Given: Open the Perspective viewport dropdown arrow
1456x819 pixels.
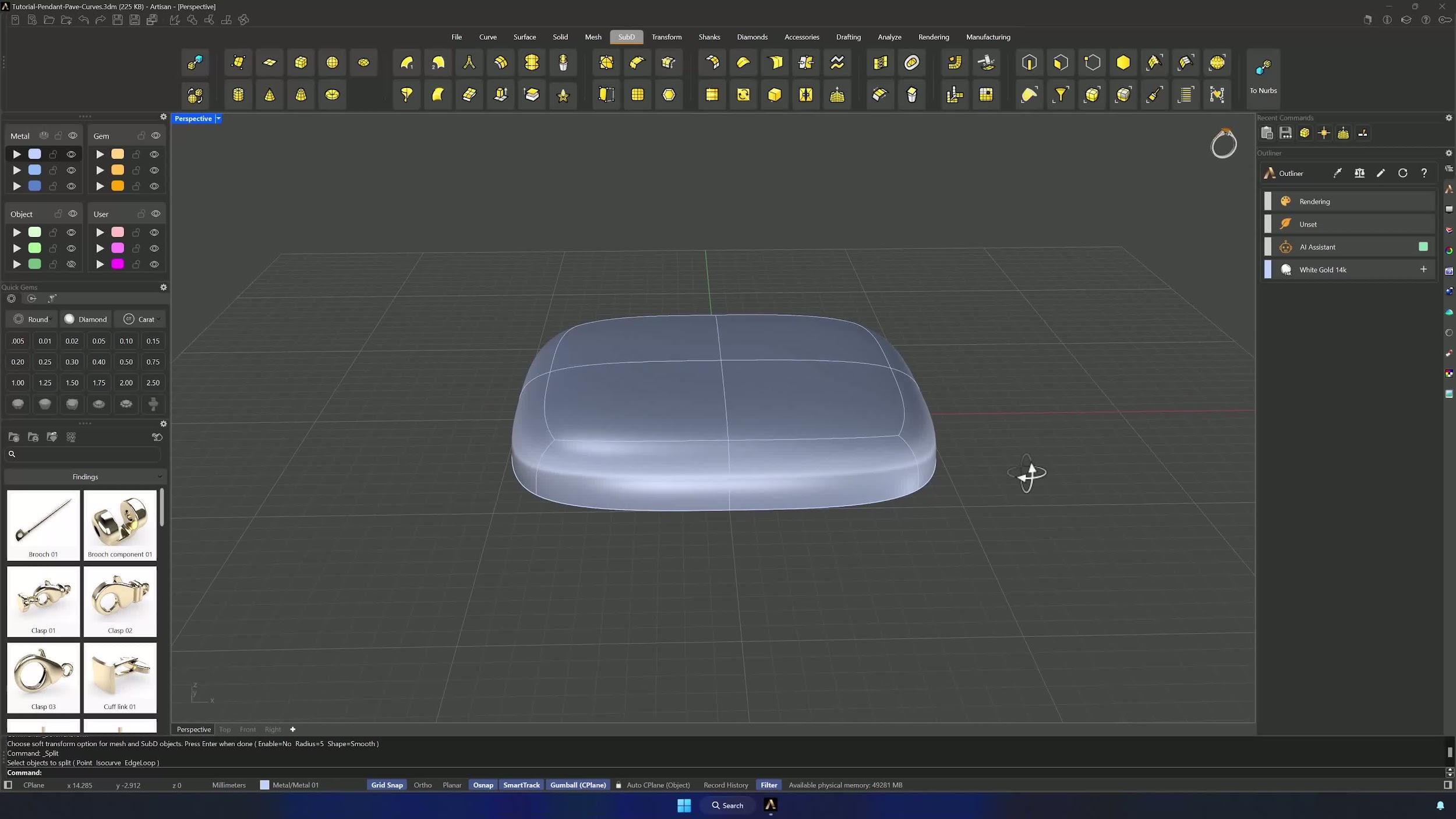Looking at the screenshot, I should click(x=218, y=118).
